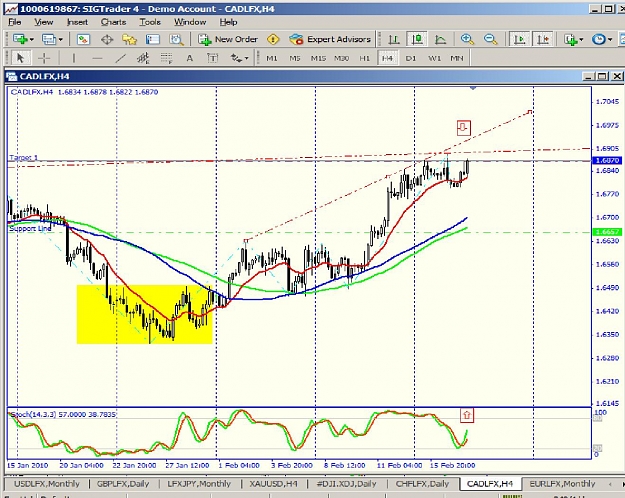This screenshot has width=625, height=498.
Task: Activate the crosshair tool
Action: coord(44,58)
